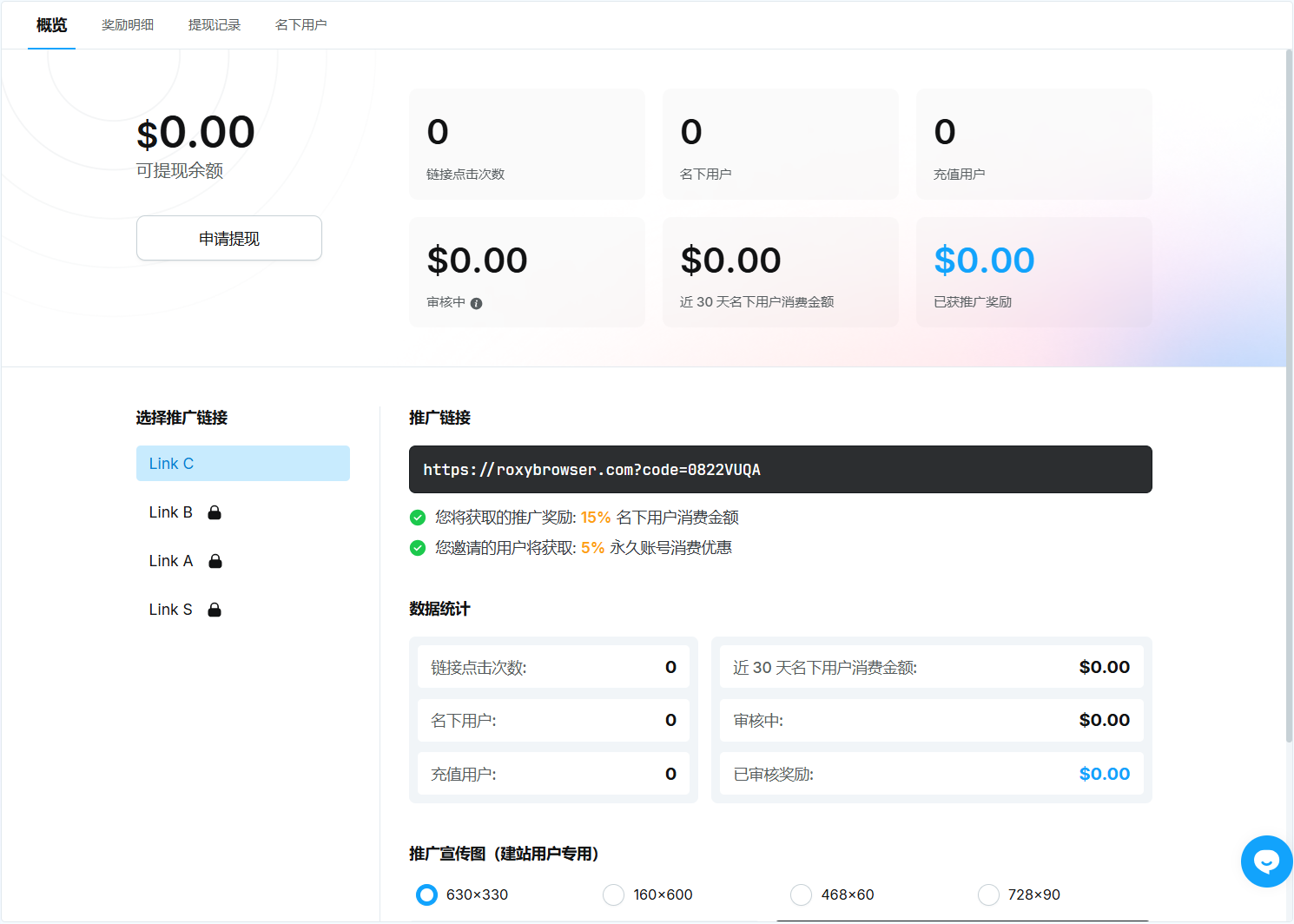Viewport: 1294px width, 924px height.
Task: Click the 链接点击次数: stats row
Action: [x=553, y=667]
